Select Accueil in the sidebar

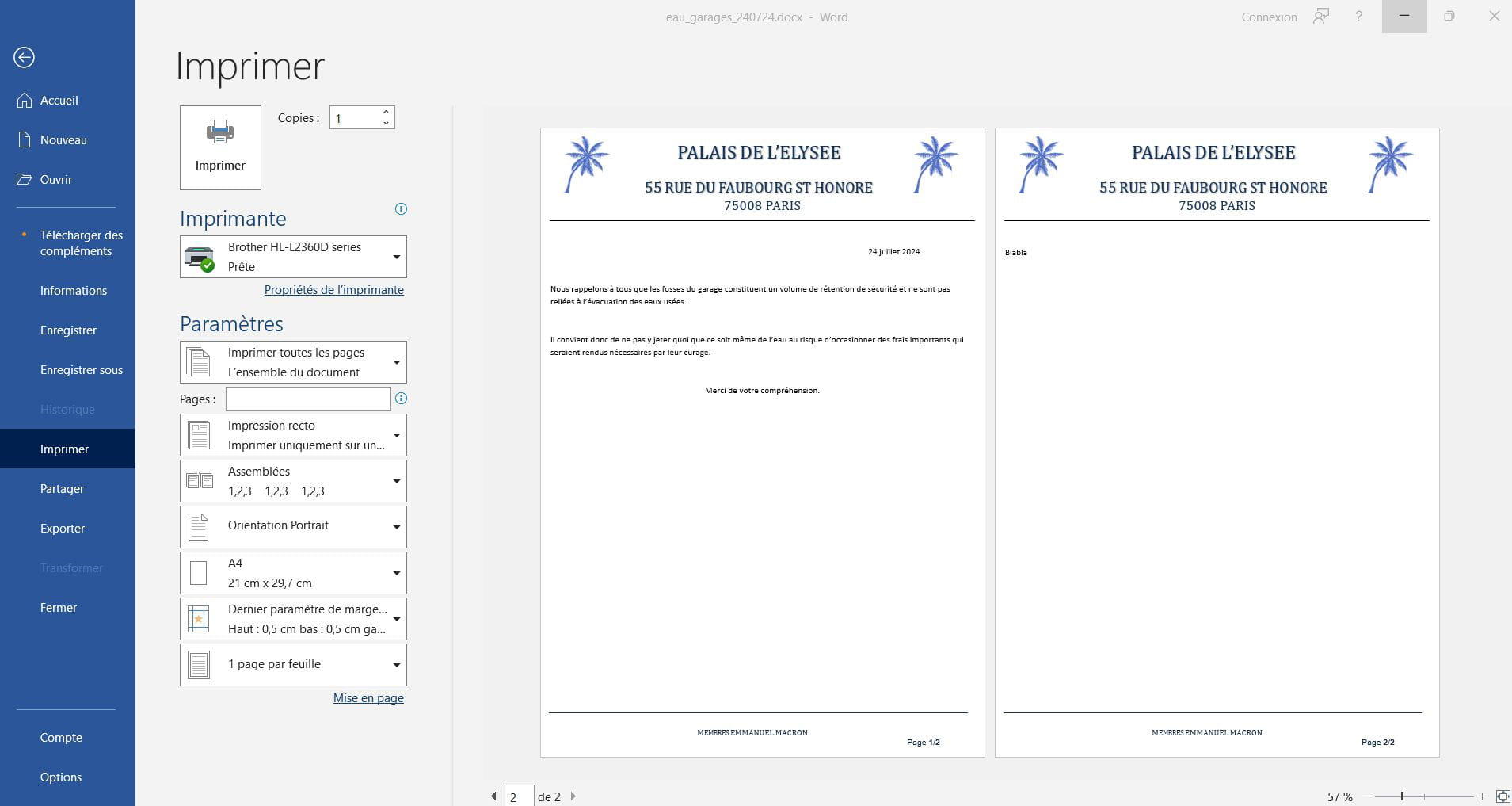(67, 101)
